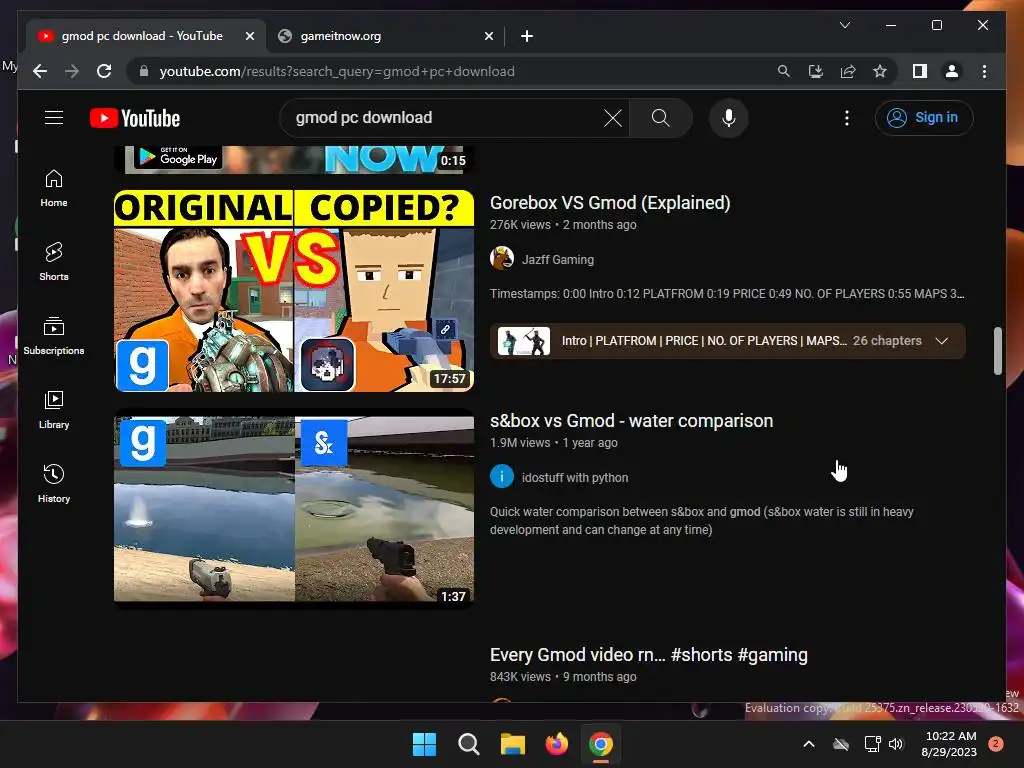Start voice search with microphone icon
This screenshot has height=768, width=1024.
coord(728,118)
